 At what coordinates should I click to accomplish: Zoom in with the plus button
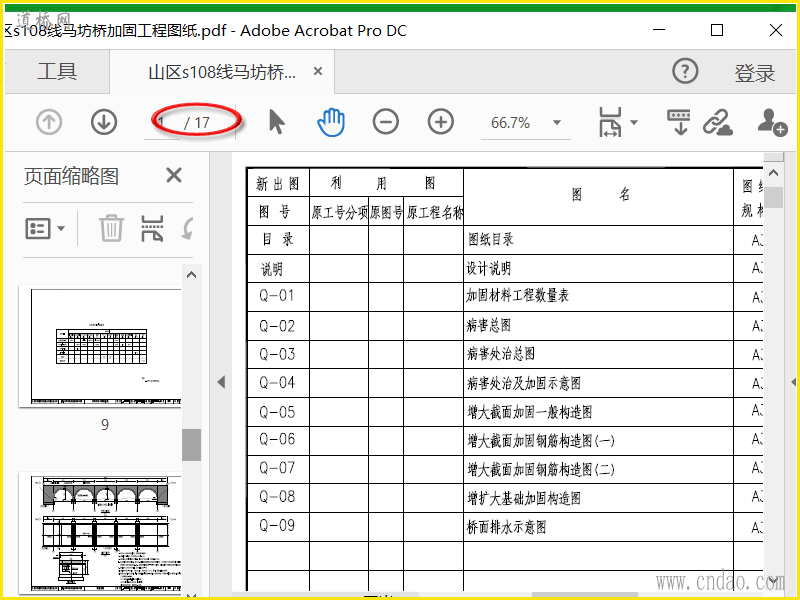coord(441,122)
